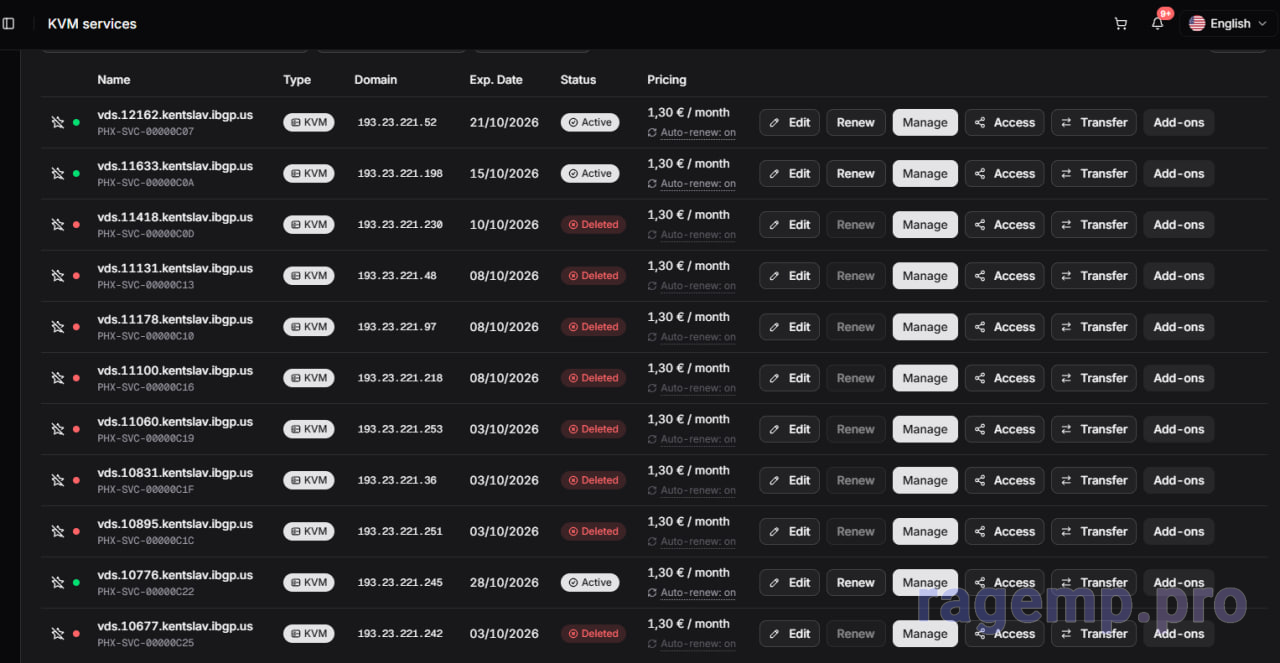This screenshot has width=1280, height=663.
Task: Click the crossed-bell icon for vds.11418
Action: (x=58, y=224)
